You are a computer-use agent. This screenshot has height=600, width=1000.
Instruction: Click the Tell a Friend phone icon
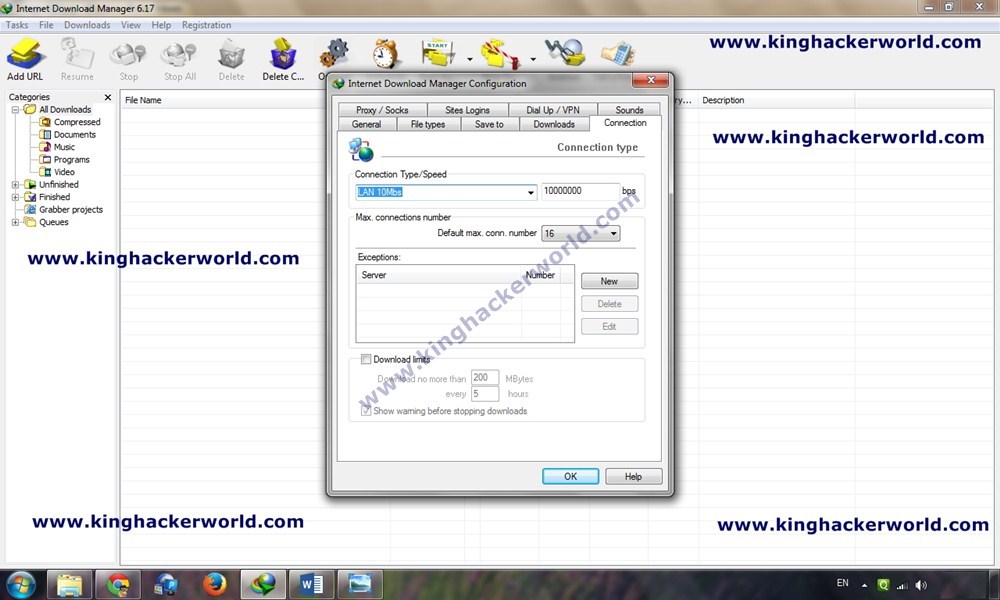coord(617,54)
